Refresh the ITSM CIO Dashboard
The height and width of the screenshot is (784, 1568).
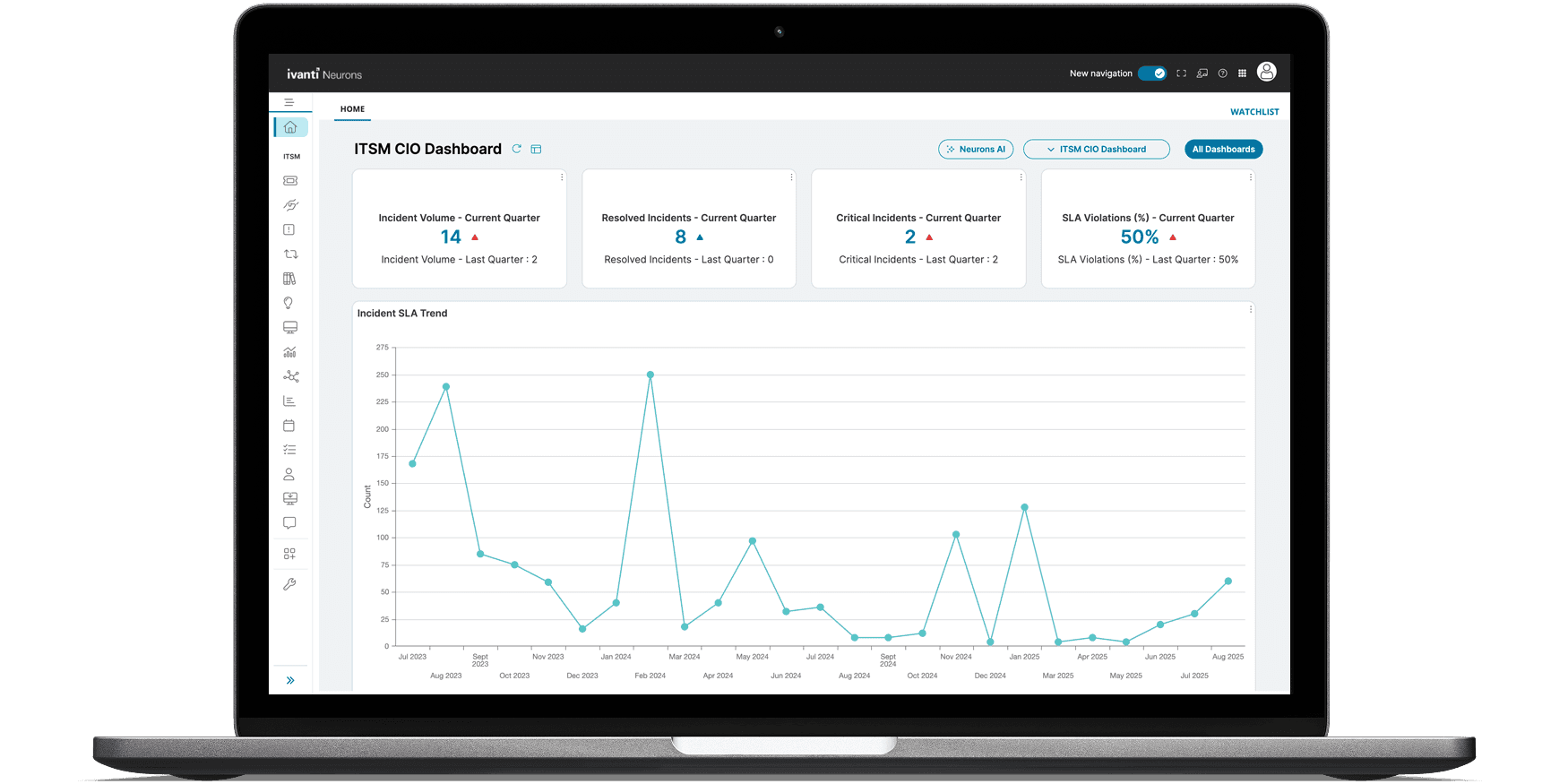[517, 149]
